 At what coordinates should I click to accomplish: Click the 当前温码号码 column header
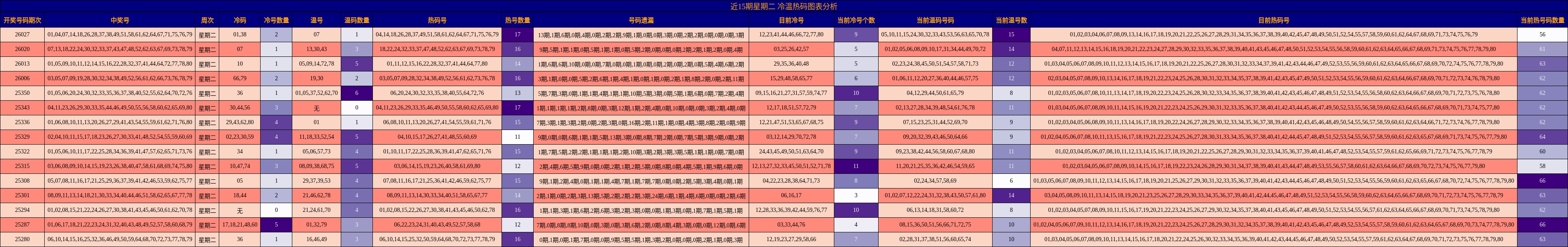point(935,20)
